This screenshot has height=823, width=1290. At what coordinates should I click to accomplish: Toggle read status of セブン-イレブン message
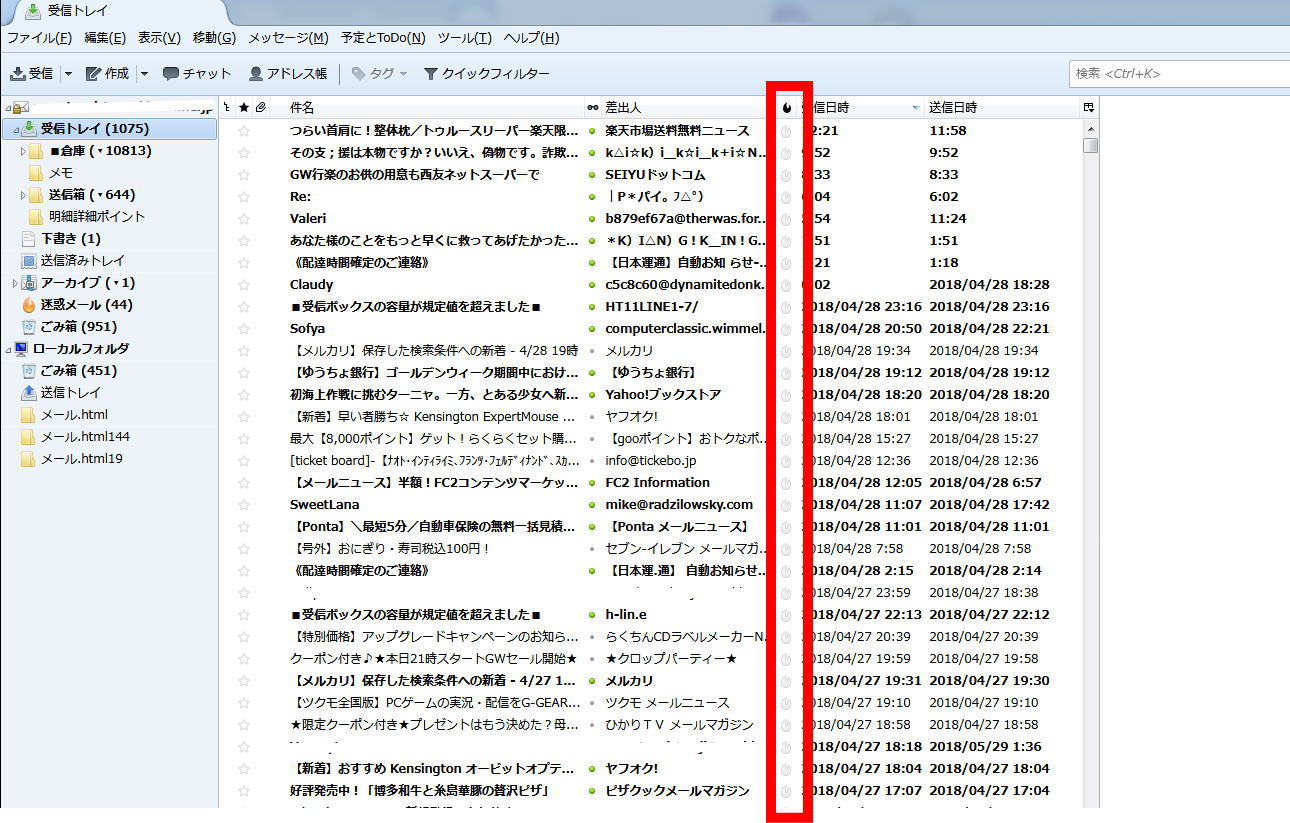(592, 548)
